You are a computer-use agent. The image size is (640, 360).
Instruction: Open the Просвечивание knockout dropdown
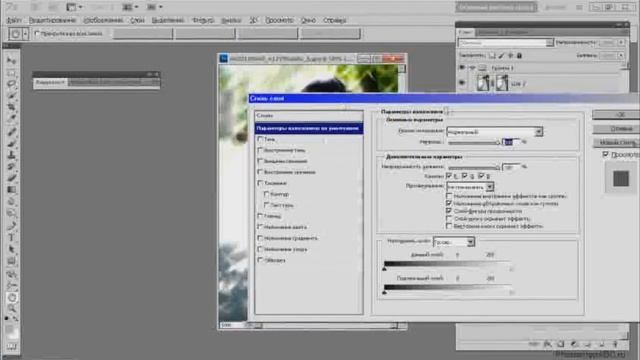coord(470,187)
